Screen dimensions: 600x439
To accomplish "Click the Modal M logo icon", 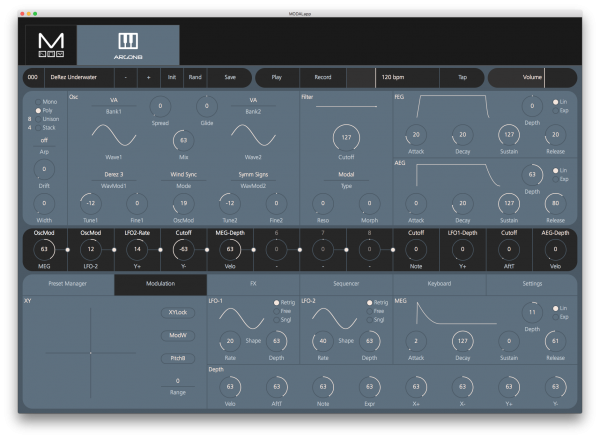I will [x=51, y=45].
